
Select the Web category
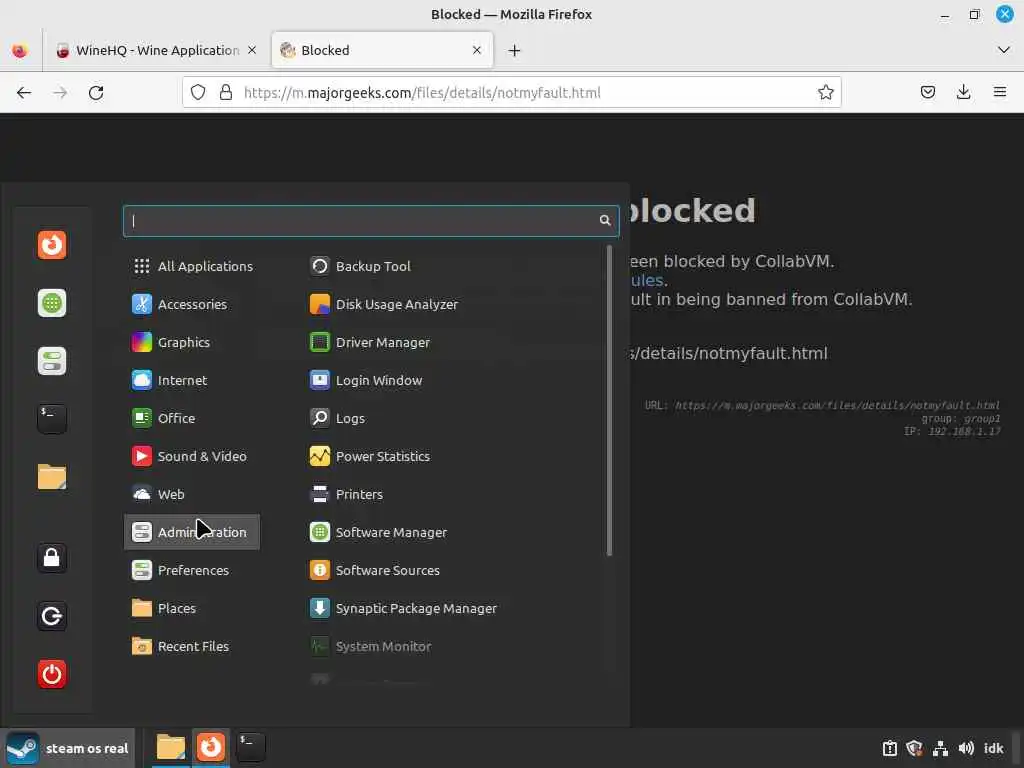(192, 494)
